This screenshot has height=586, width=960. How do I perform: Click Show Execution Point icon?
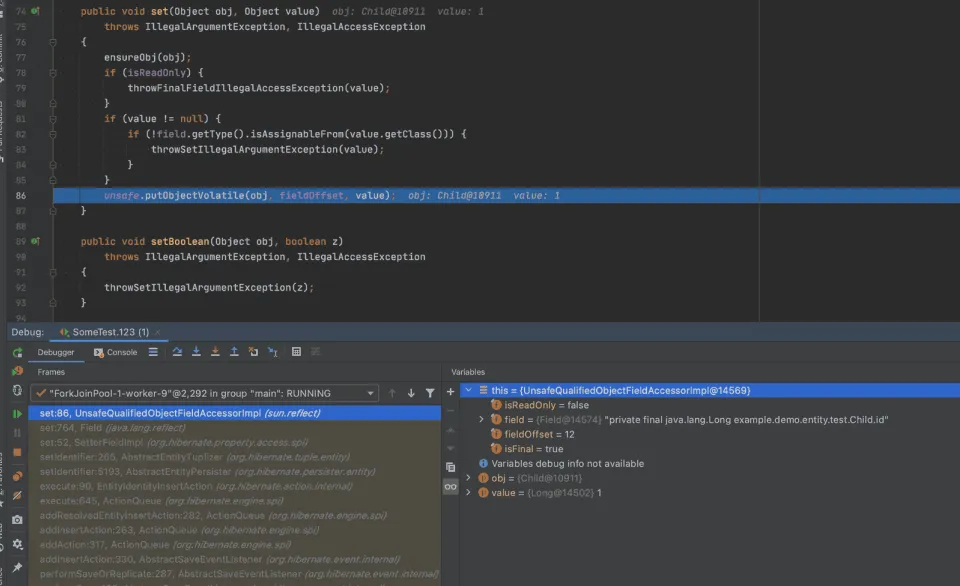(153, 351)
